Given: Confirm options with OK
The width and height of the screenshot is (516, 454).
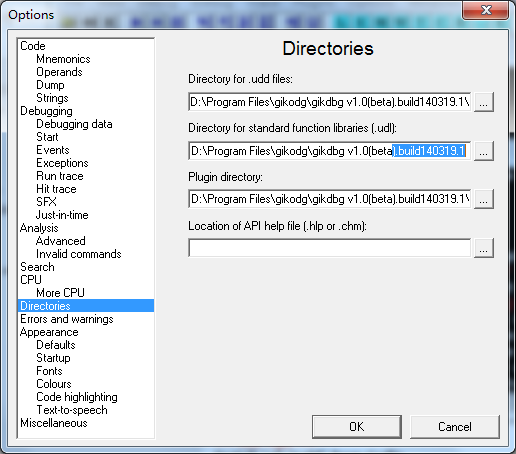Looking at the screenshot, I should tap(357, 427).
